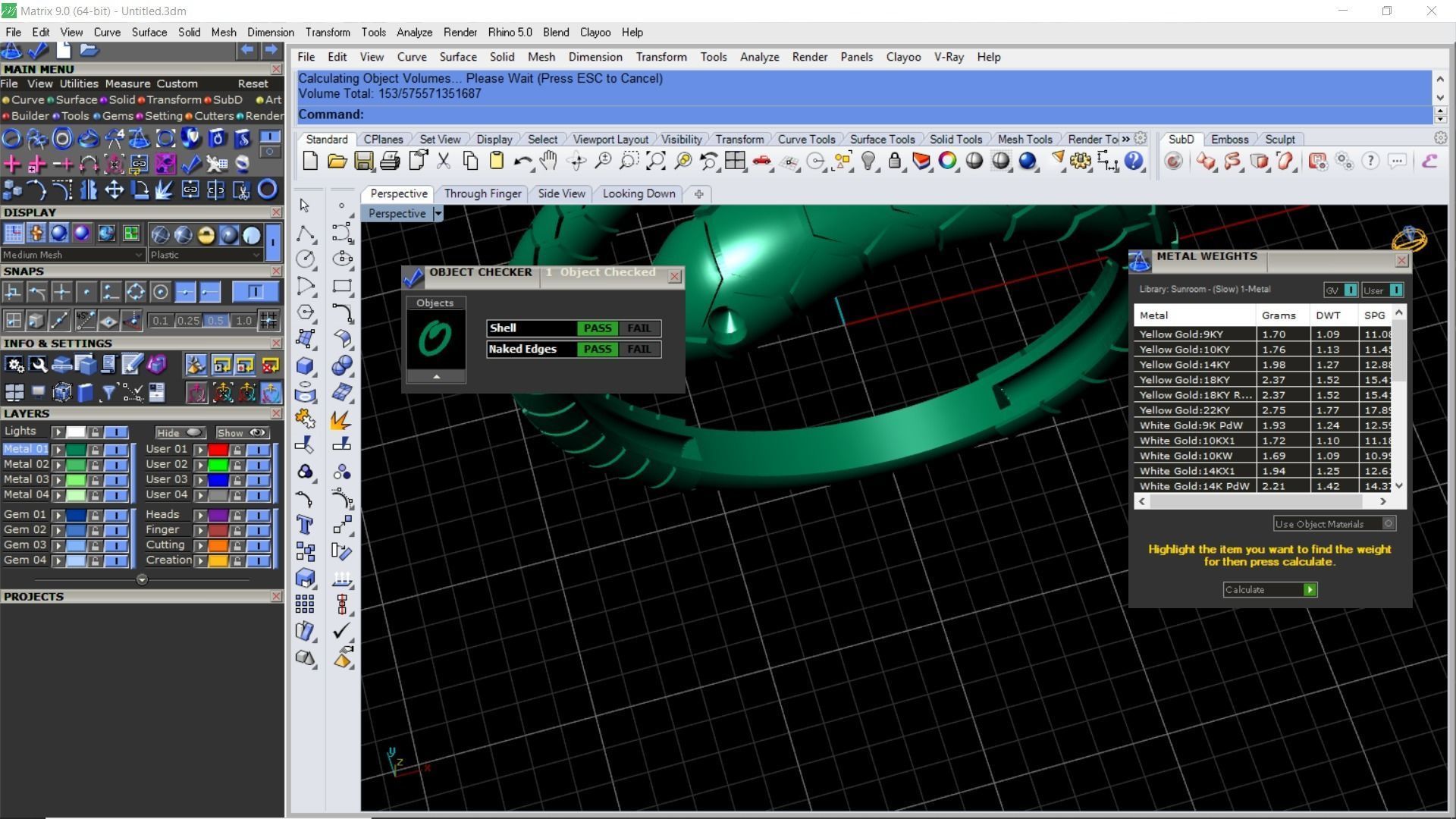
Task: Click the Paste clipboard icon
Action: tap(497, 161)
